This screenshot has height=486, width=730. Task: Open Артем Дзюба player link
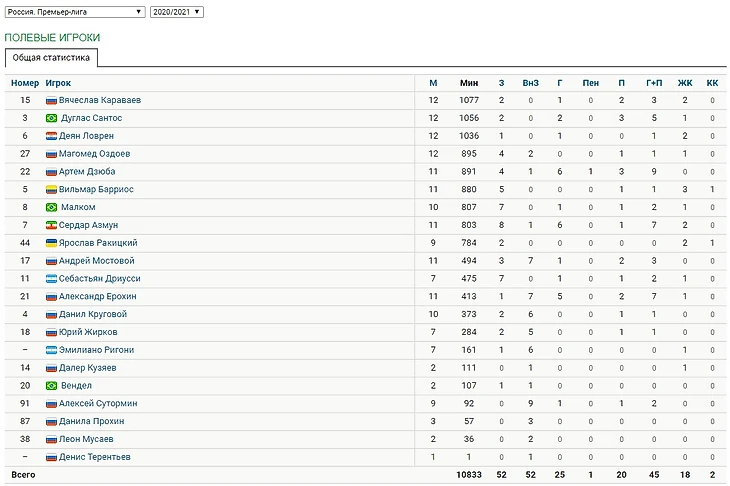pos(87,171)
